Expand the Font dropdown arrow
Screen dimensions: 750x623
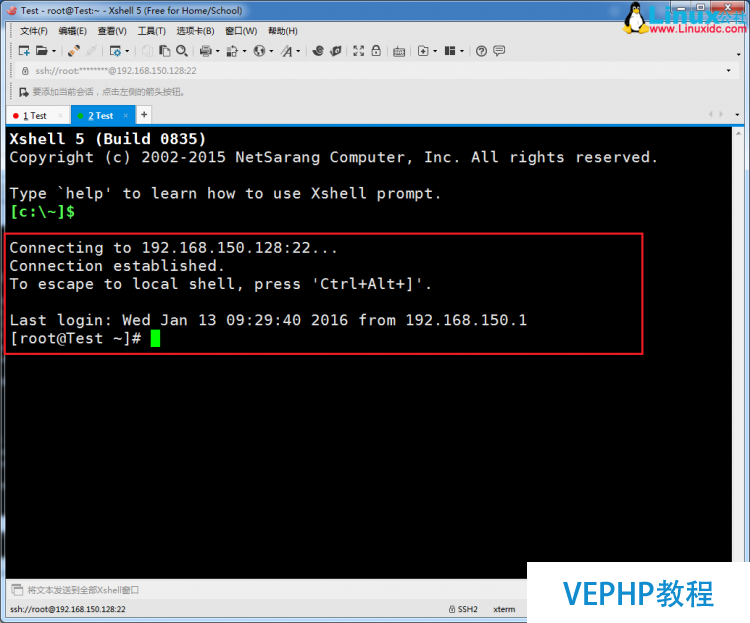298,51
